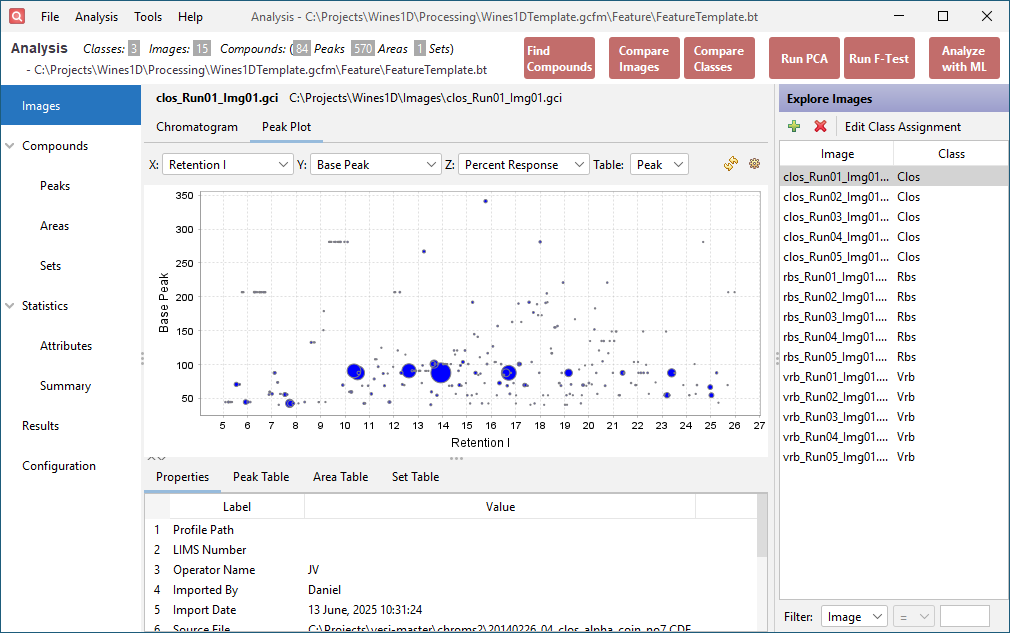Open the Filter Image dropdown

click(853, 617)
